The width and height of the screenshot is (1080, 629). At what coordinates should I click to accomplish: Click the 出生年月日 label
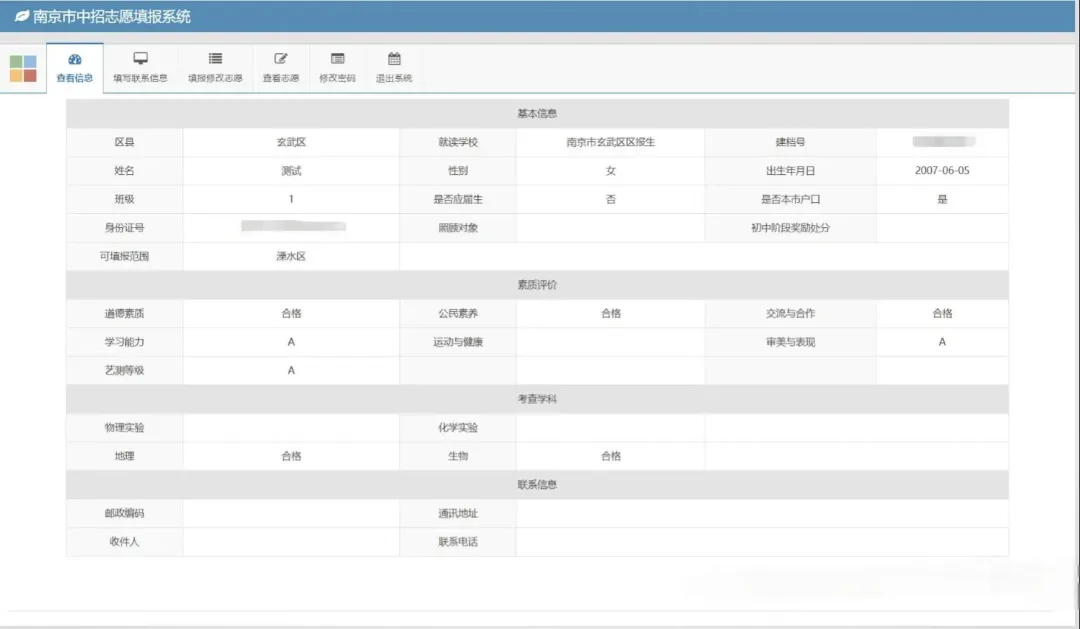click(790, 171)
